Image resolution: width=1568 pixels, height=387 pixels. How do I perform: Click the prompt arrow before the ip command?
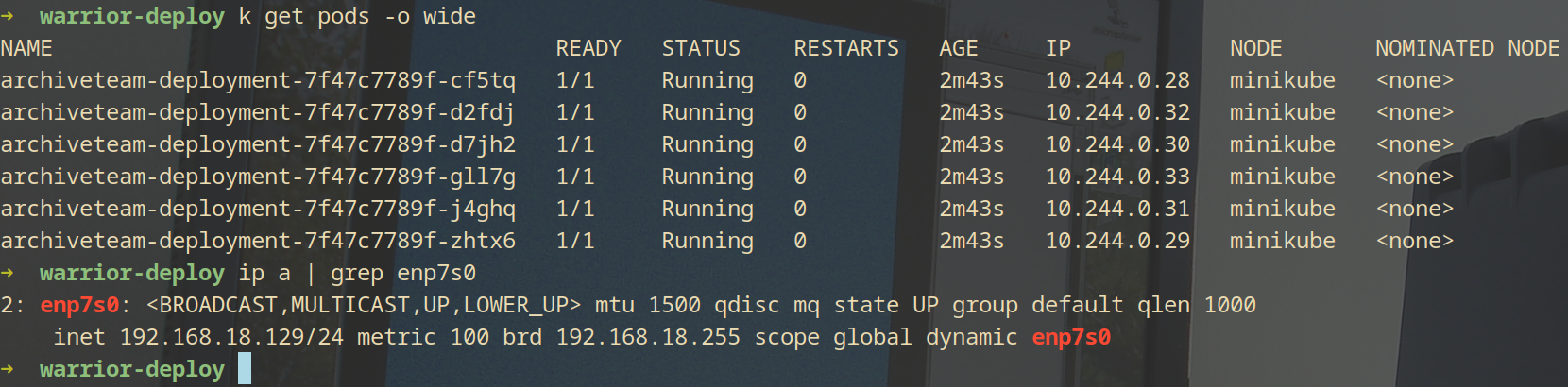(x=8, y=273)
